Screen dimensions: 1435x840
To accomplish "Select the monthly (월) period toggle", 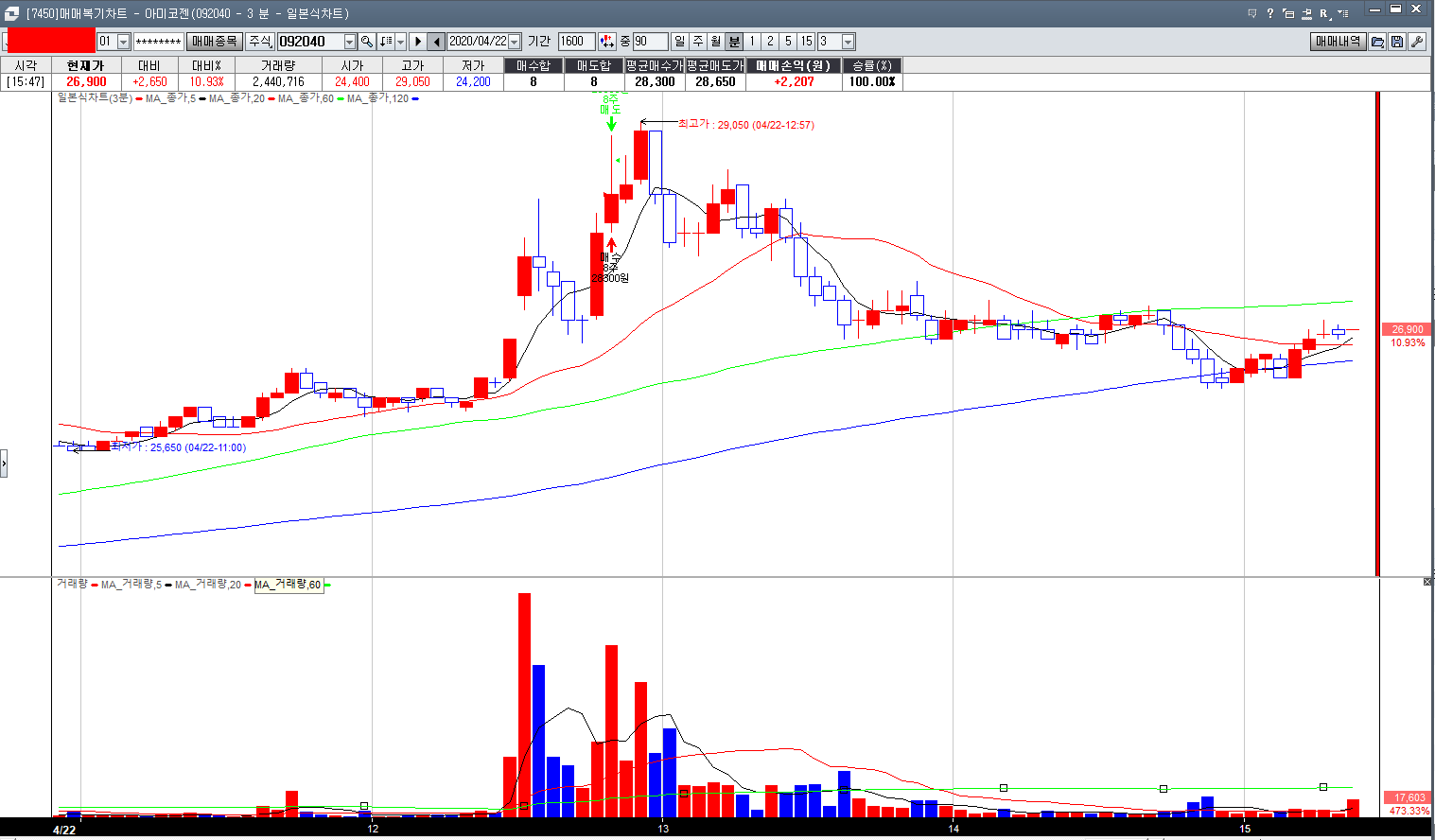I will click(716, 42).
